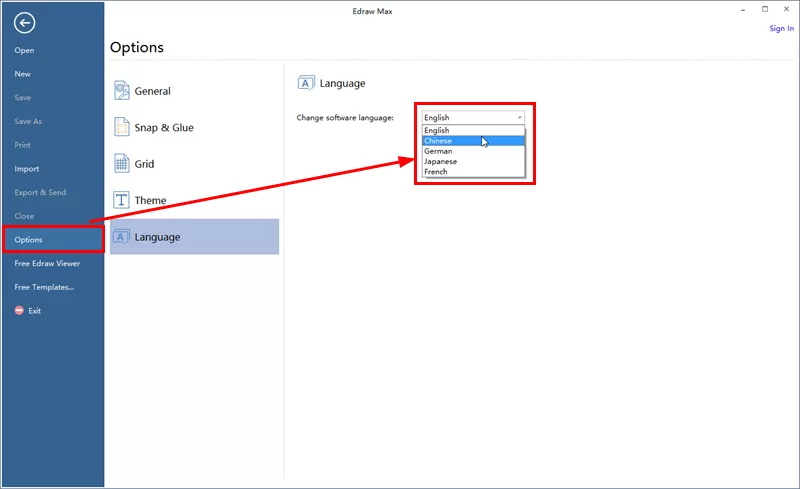
Task: Click the 'Change software language:' label
Action: [x=345, y=117]
